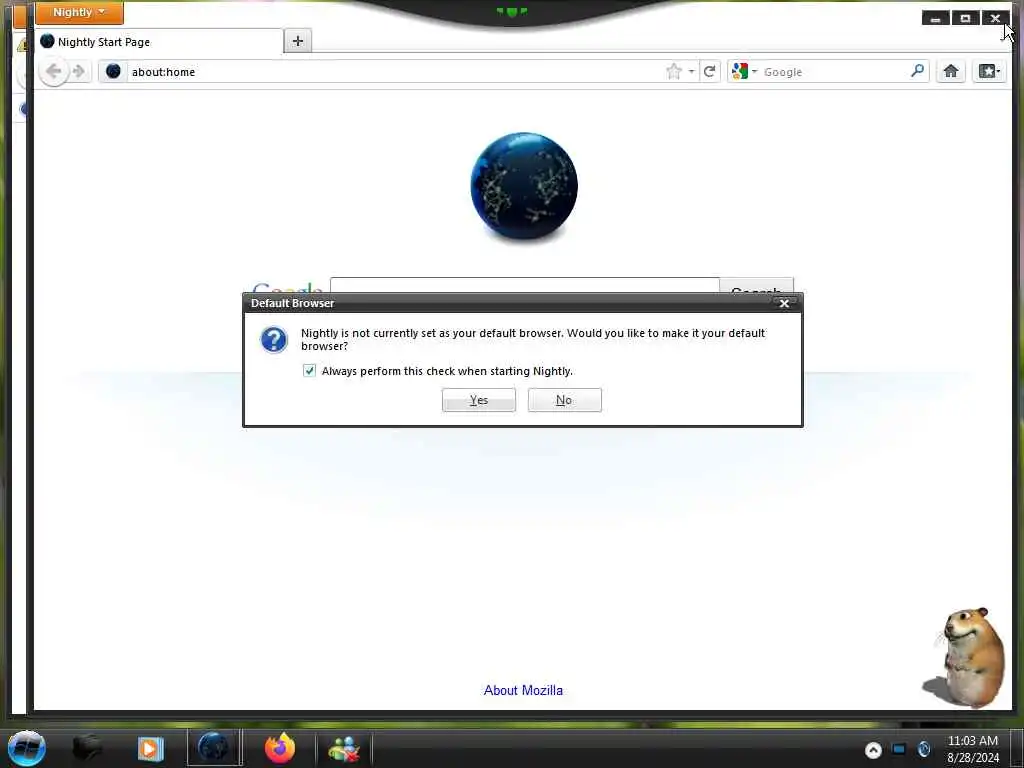Launch Firefox from the taskbar
The image size is (1024, 768).
280,748
